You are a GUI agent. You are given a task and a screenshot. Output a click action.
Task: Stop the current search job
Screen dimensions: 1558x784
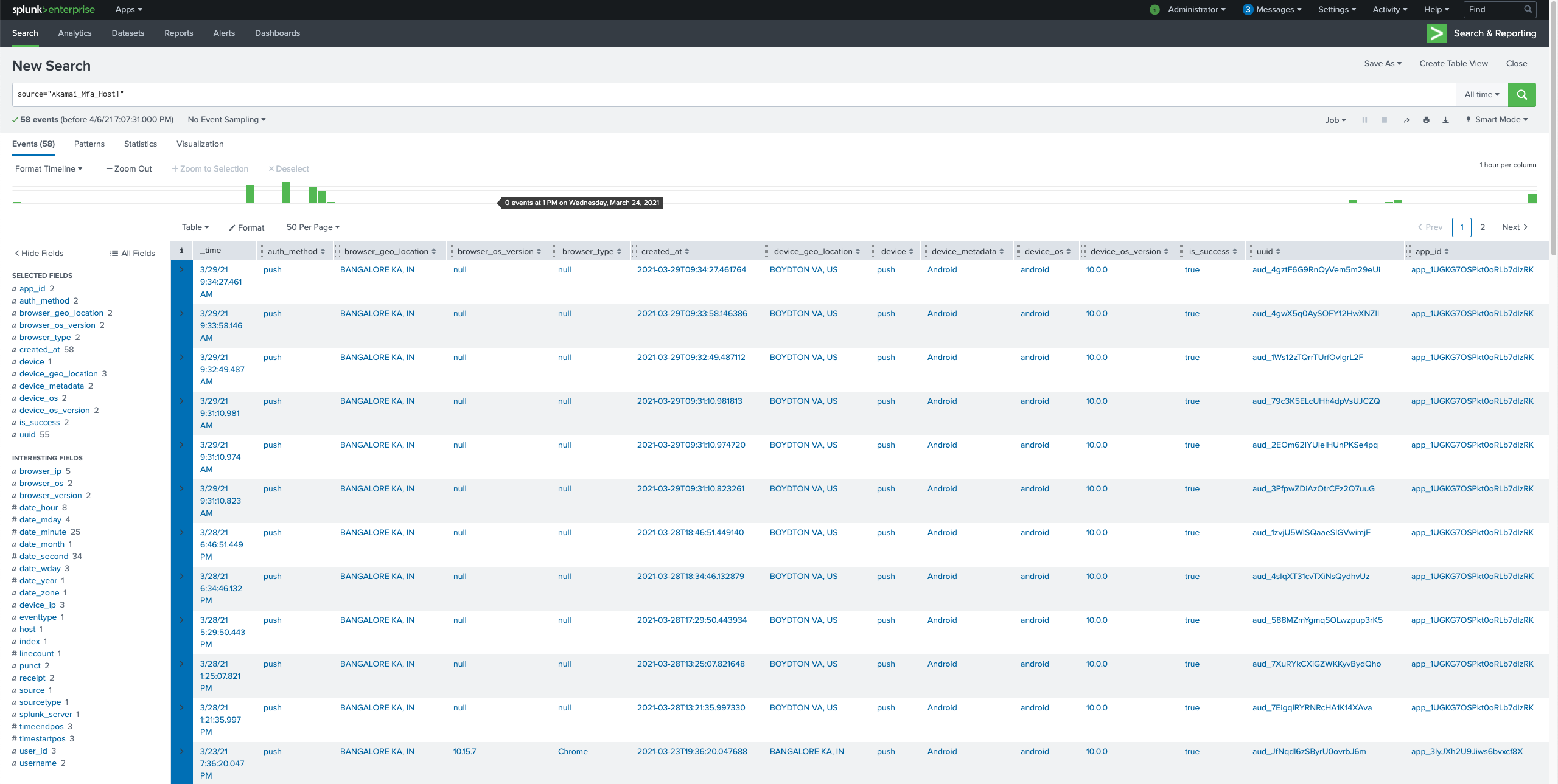click(1385, 119)
